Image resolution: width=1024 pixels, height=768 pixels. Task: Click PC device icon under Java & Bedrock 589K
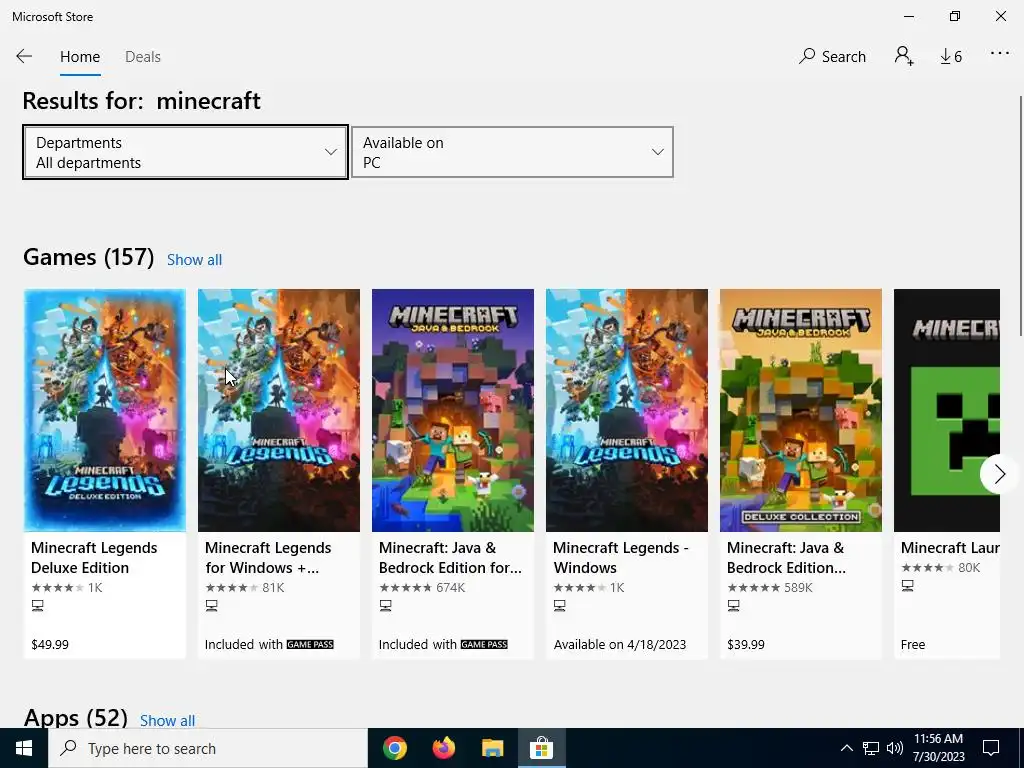[734, 606]
